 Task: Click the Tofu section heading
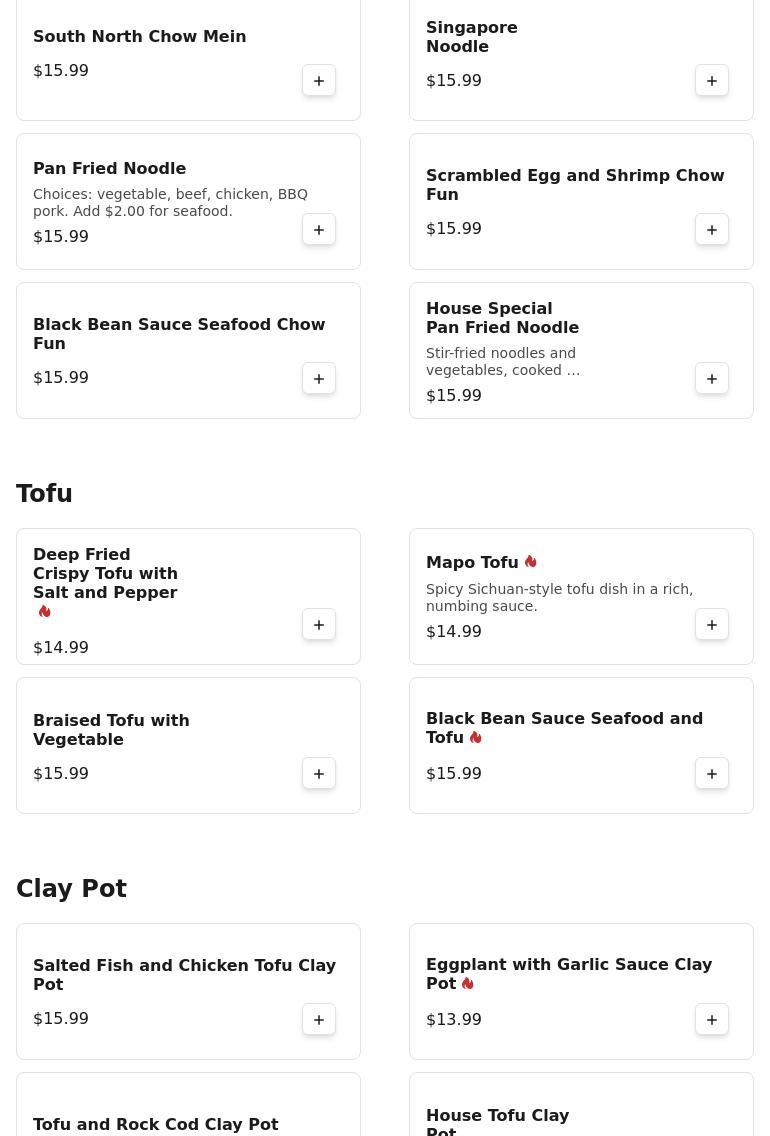pos(44,494)
